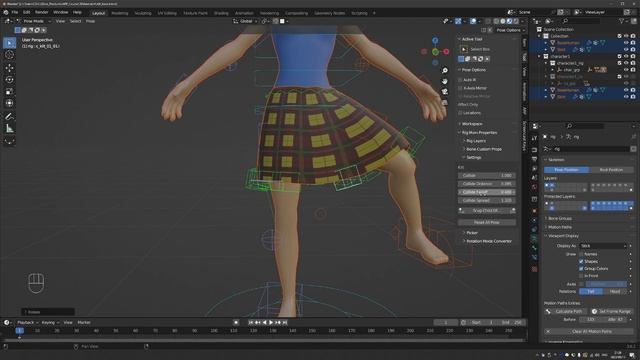Expand Rotation Mode Converter panel
Viewport: 640px width, 360px height.
[489, 241]
